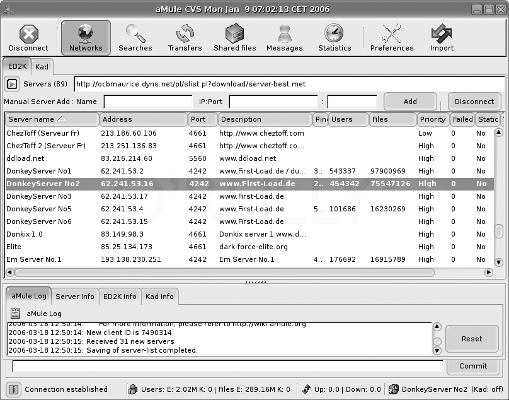This screenshot has width=509, height=400.
Task: Focus the port number field after colon
Action: coord(352,102)
